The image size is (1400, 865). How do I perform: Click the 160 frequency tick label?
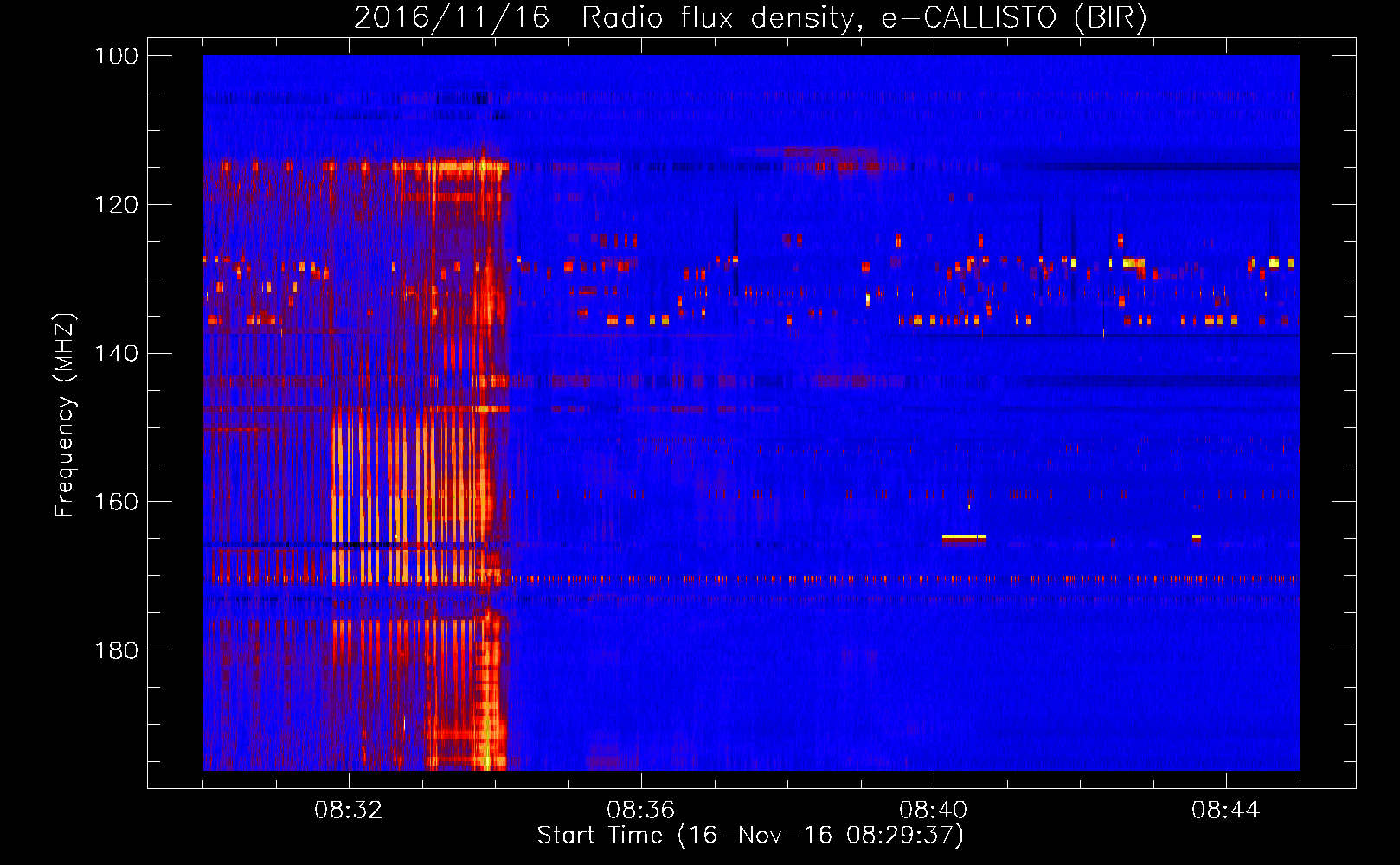coord(116,502)
